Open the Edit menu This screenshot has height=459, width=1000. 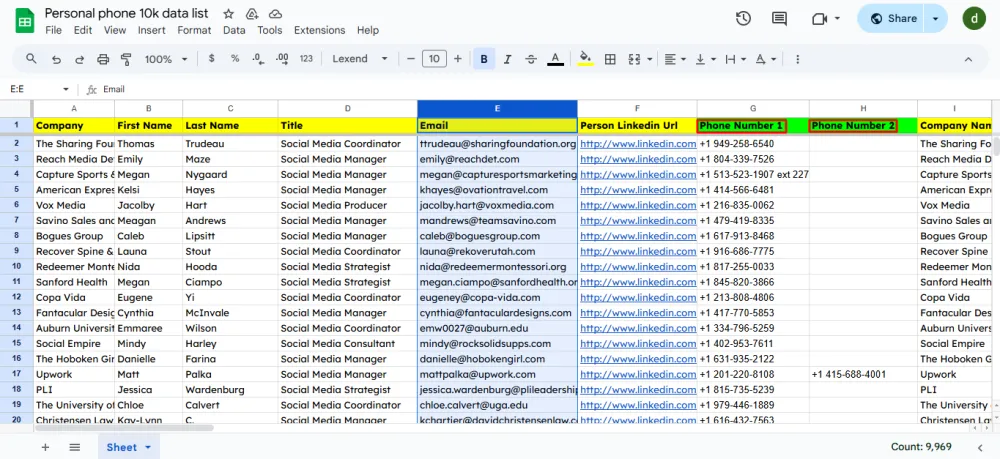[x=83, y=30]
